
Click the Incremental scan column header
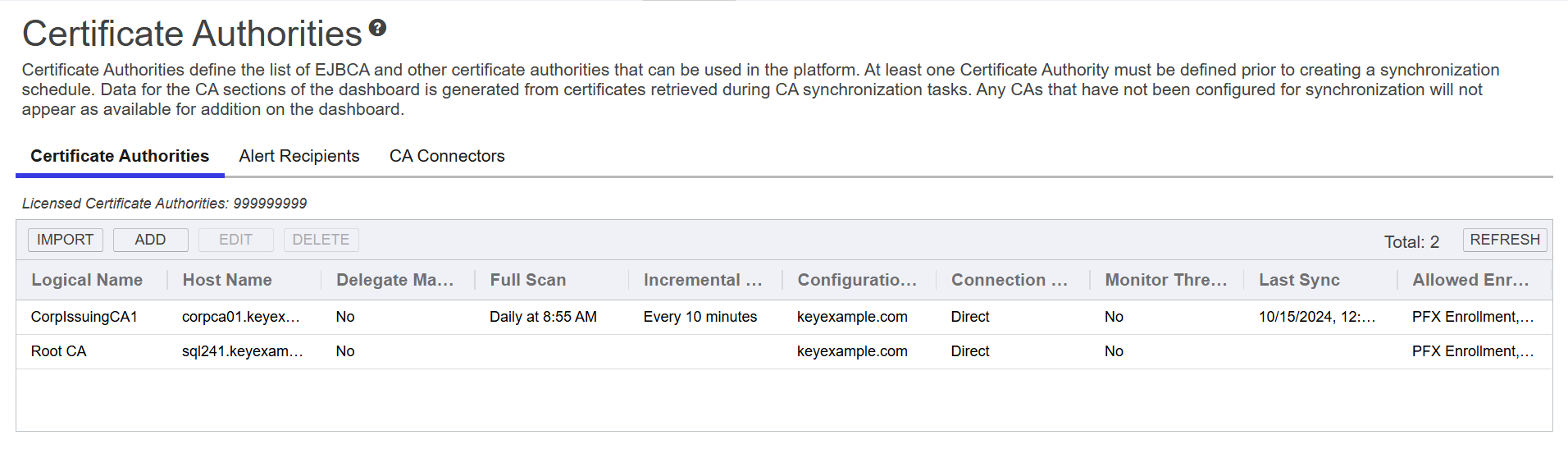(x=703, y=280)
